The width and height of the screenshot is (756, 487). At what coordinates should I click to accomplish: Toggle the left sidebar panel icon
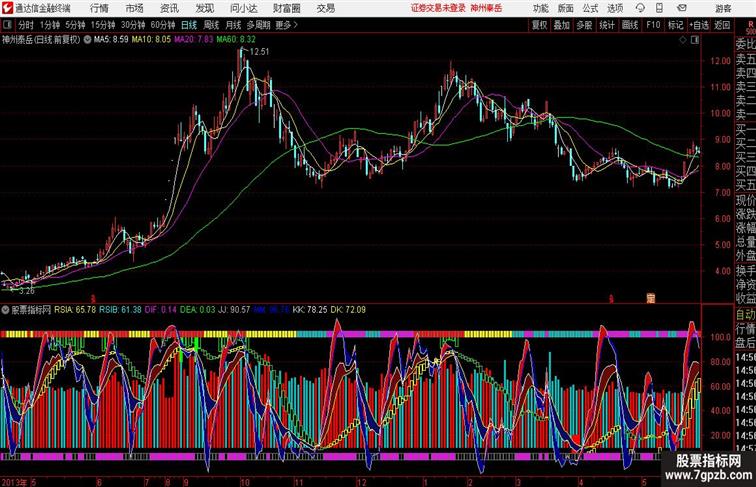point(7,25)
